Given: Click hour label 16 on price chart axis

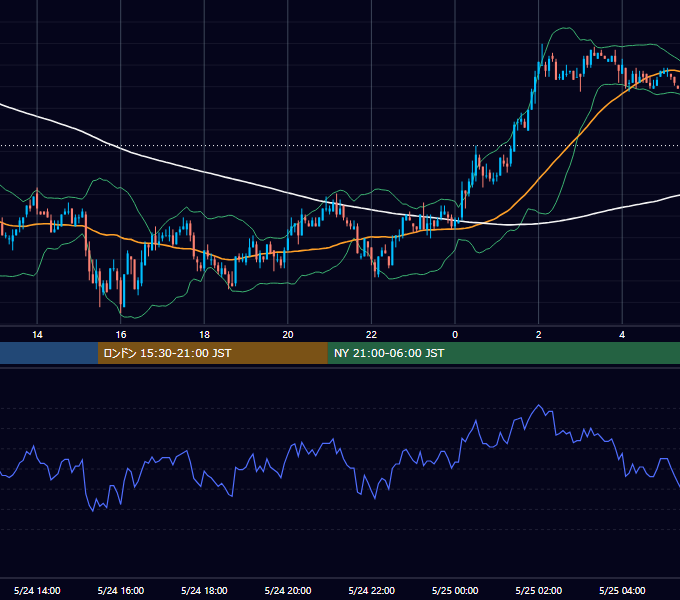Looking at the screenshot, I should click(121, 335).
